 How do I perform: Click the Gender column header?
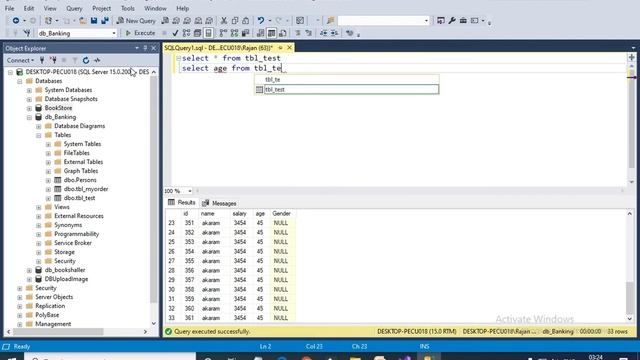281,213
